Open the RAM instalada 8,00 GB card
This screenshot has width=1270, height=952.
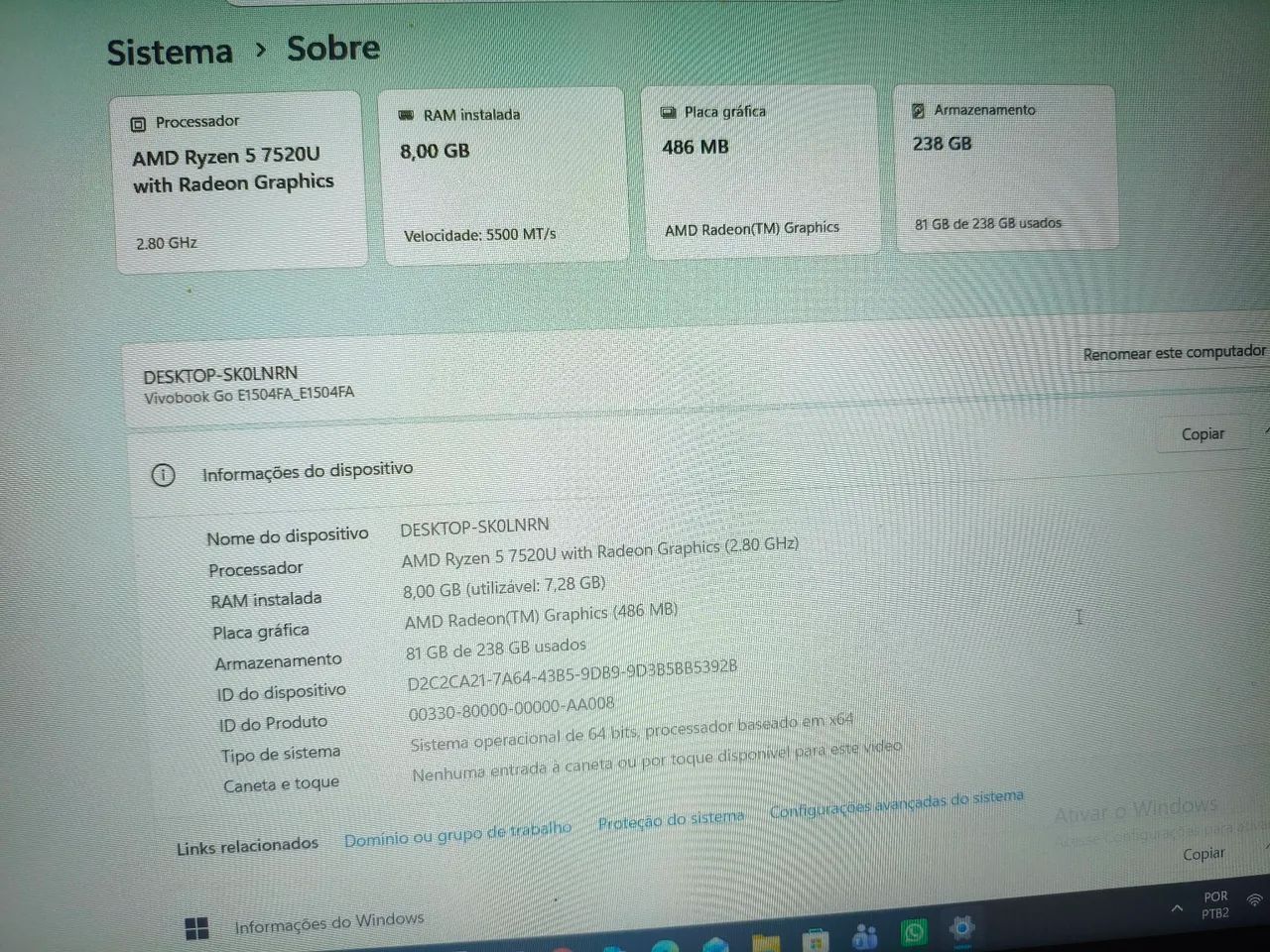click(504, 175)
